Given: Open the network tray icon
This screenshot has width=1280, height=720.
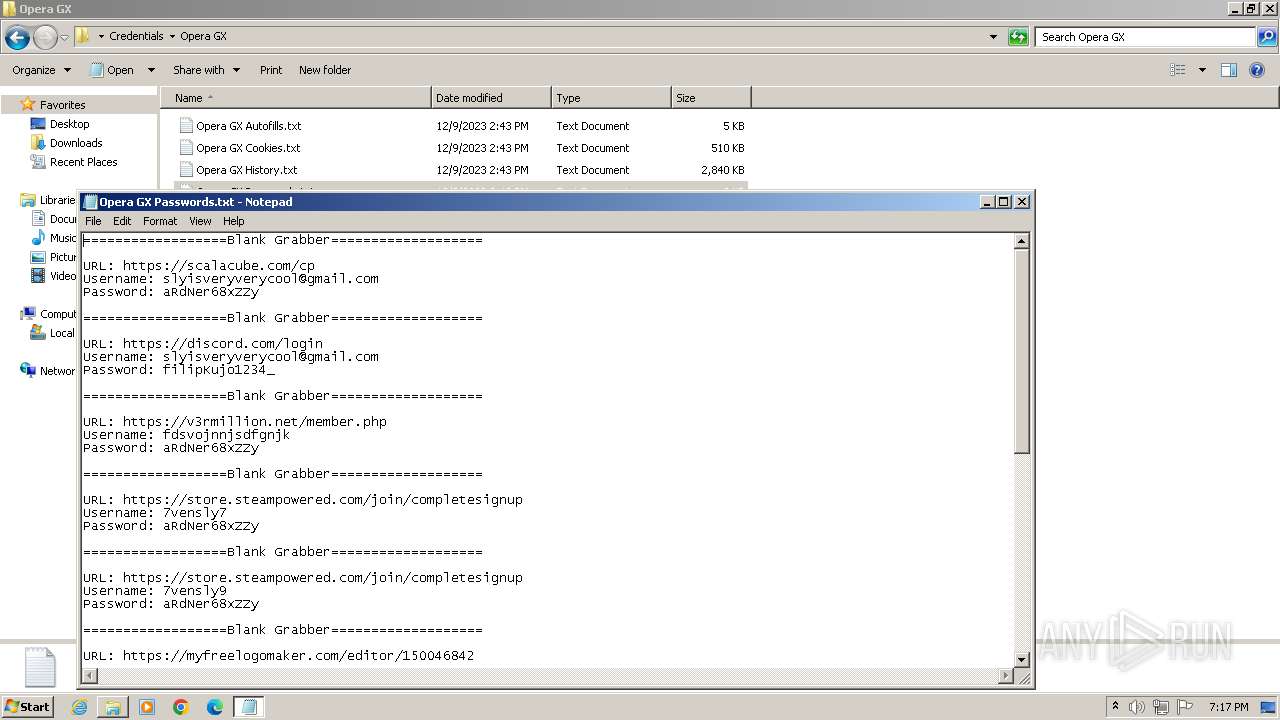Looking at the screenshot, I should click(x=1161, y=707).
